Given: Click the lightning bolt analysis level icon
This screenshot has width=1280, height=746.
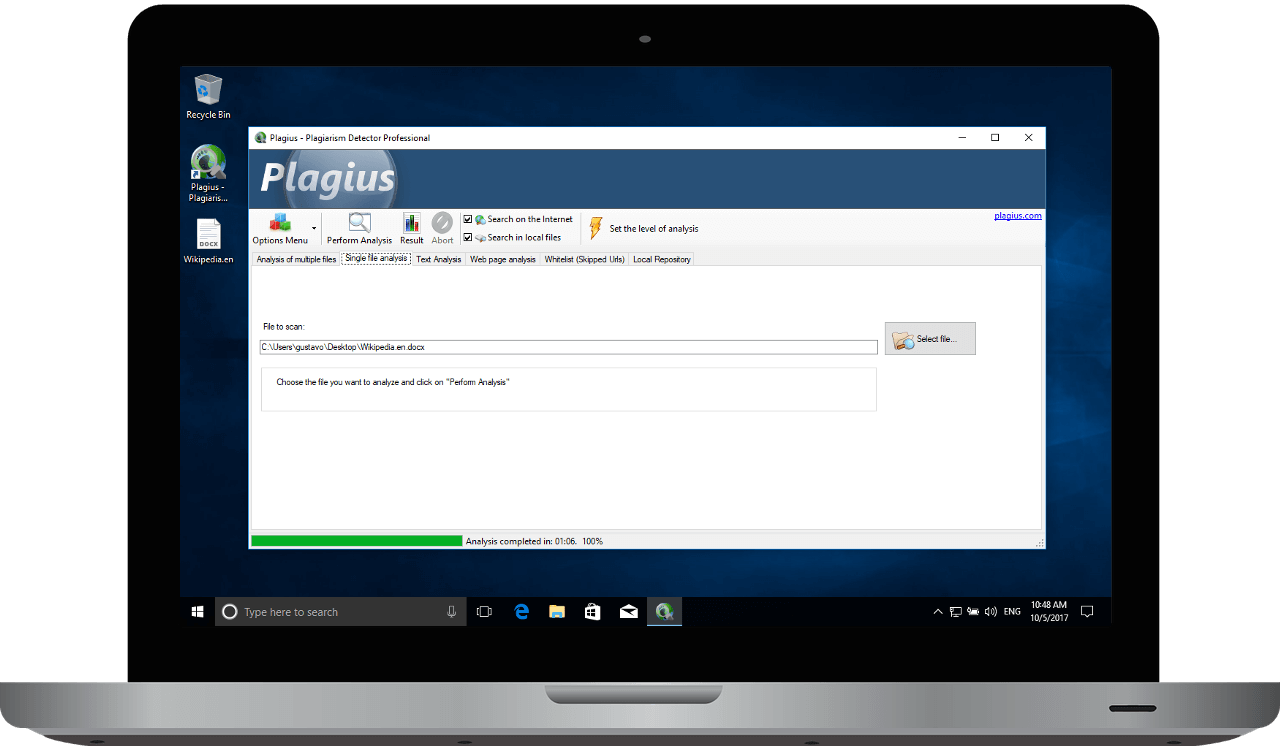Looking at the screenshot, I should tap(595, 228).
